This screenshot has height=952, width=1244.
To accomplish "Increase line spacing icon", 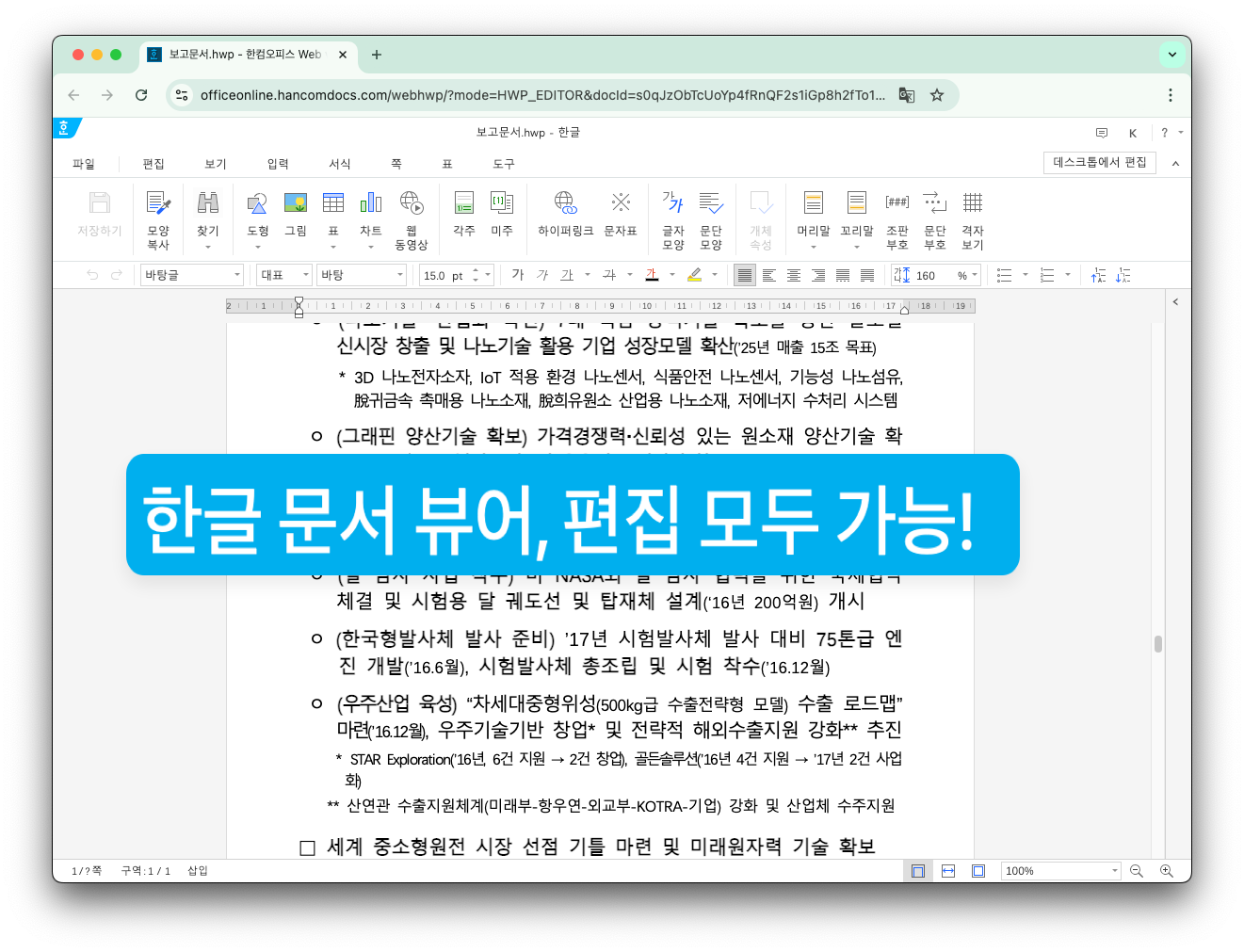I will pyautogui.click(x=1098, y=275).
